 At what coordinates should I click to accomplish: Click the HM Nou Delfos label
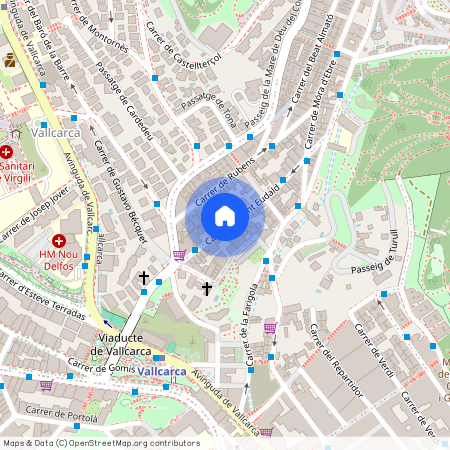click(x=58, y=260)
